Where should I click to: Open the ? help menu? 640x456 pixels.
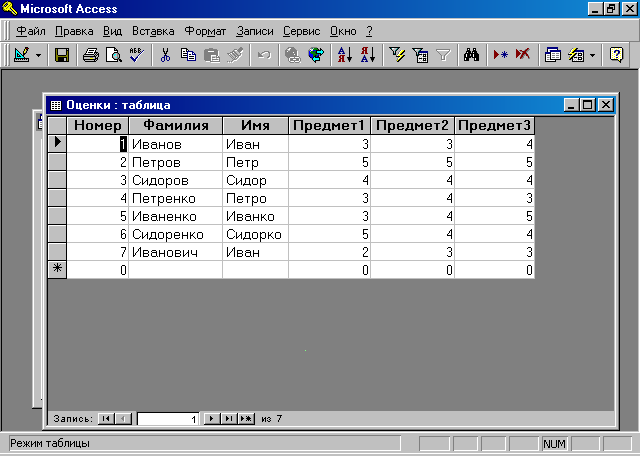coord(369,31)
